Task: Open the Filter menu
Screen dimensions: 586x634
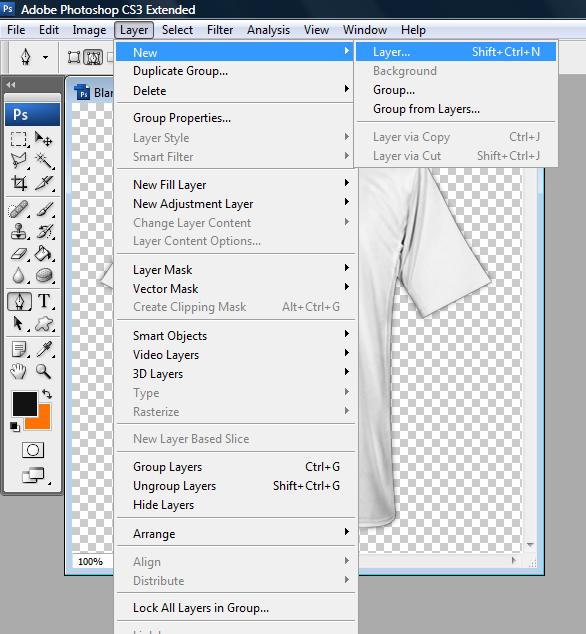Action: (x=220, y=30)
